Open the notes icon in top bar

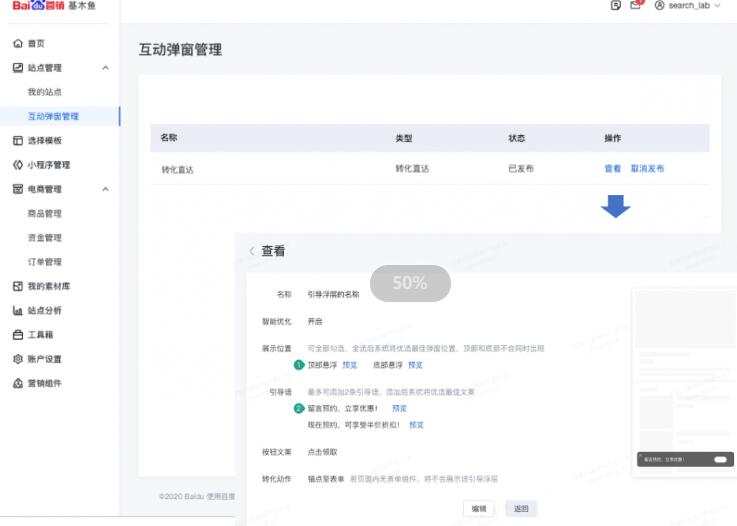click(x=616, y=5)
